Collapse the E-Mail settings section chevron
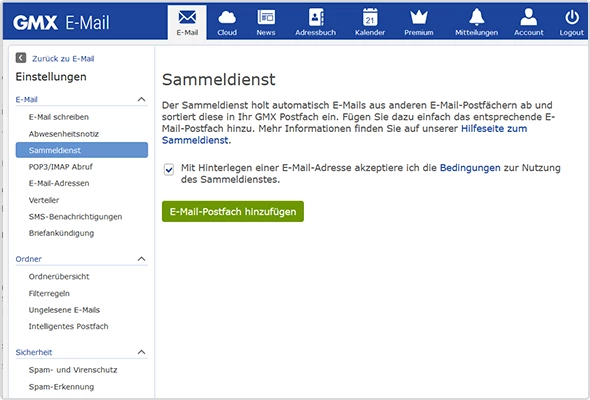 pyautogui.click(x=141, y=99)
